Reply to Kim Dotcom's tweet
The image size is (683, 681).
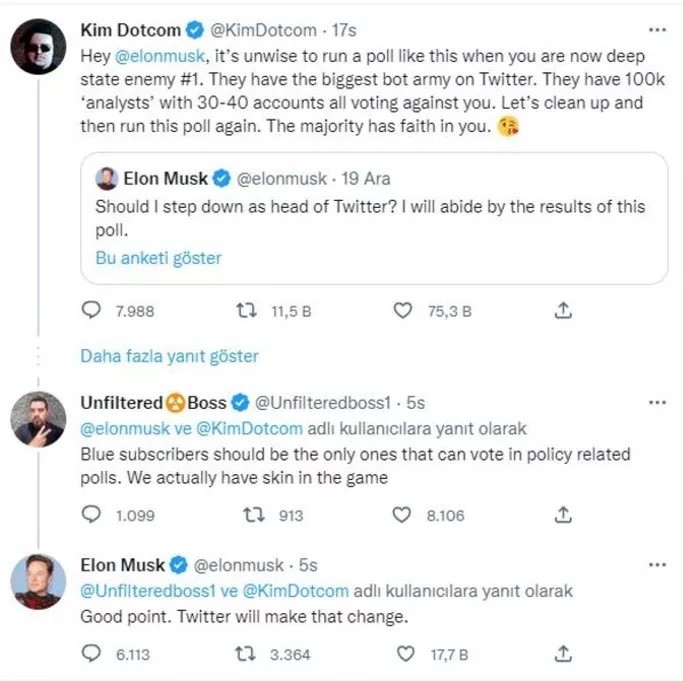(x=91, y=311)
